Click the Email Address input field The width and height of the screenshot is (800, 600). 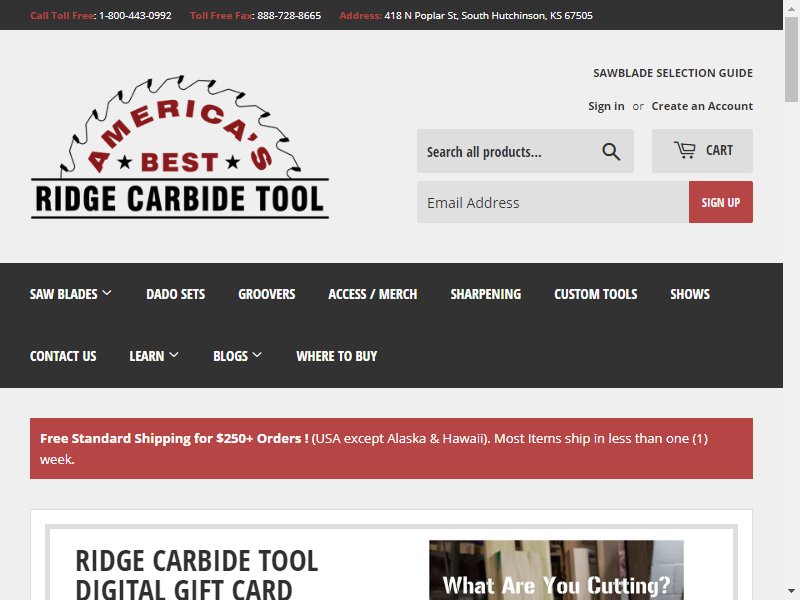pyautogui.click(x=553, y=202)
